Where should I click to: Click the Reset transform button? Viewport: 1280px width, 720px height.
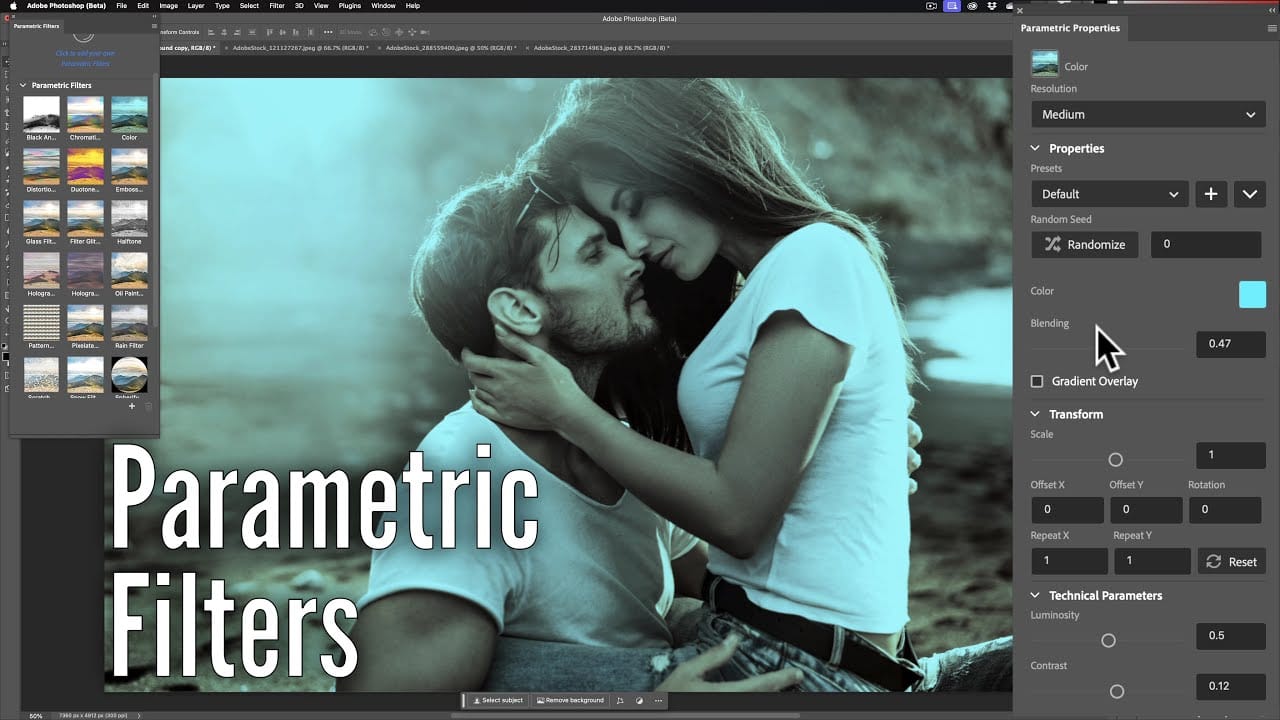tap(1232, 562)
